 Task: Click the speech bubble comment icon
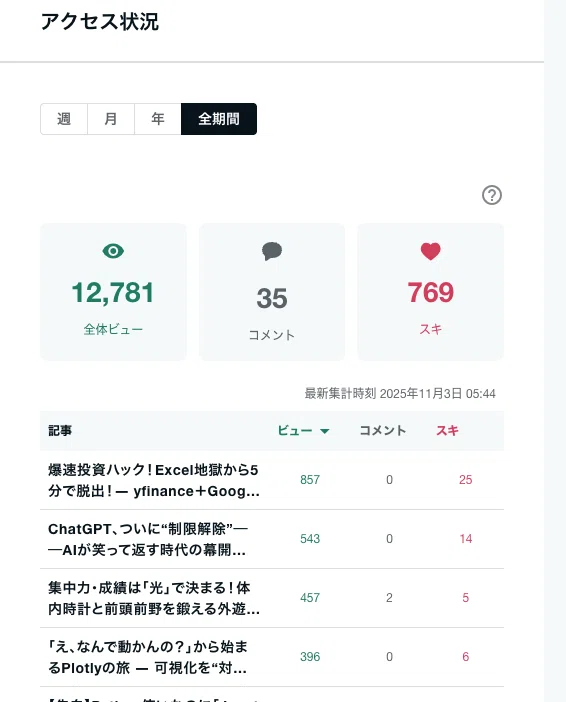272,251
